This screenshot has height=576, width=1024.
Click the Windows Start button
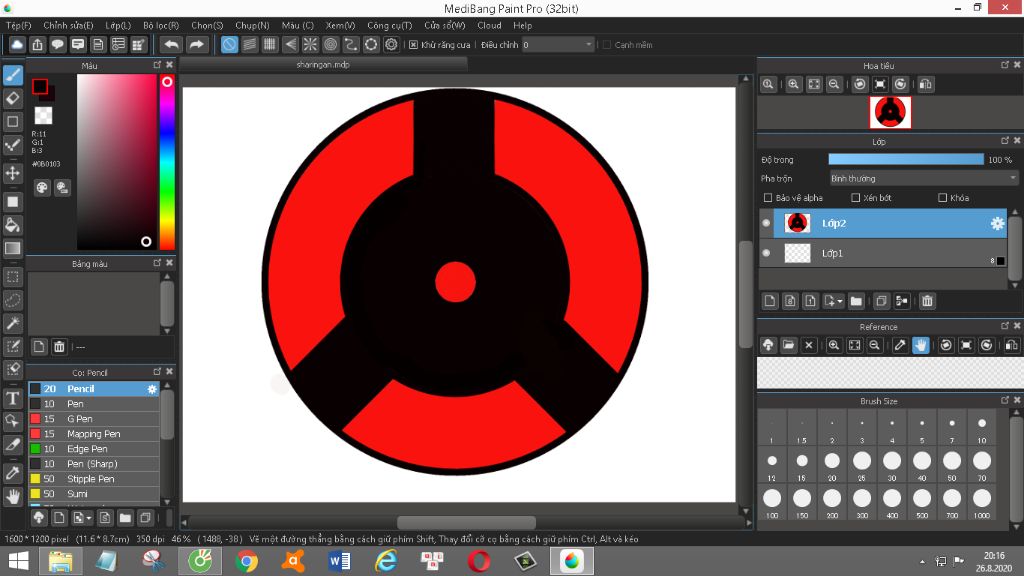pos(18,561)
